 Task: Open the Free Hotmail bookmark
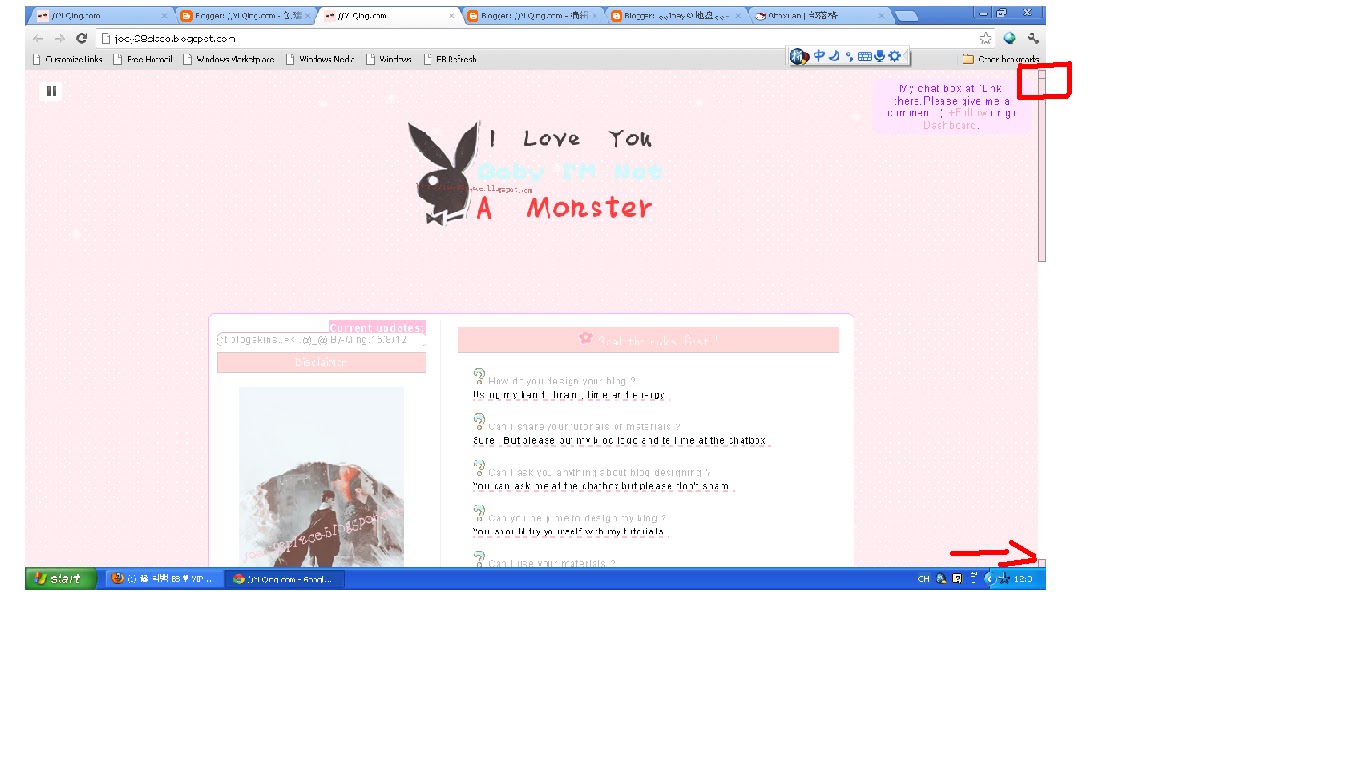tap(143, 59)
